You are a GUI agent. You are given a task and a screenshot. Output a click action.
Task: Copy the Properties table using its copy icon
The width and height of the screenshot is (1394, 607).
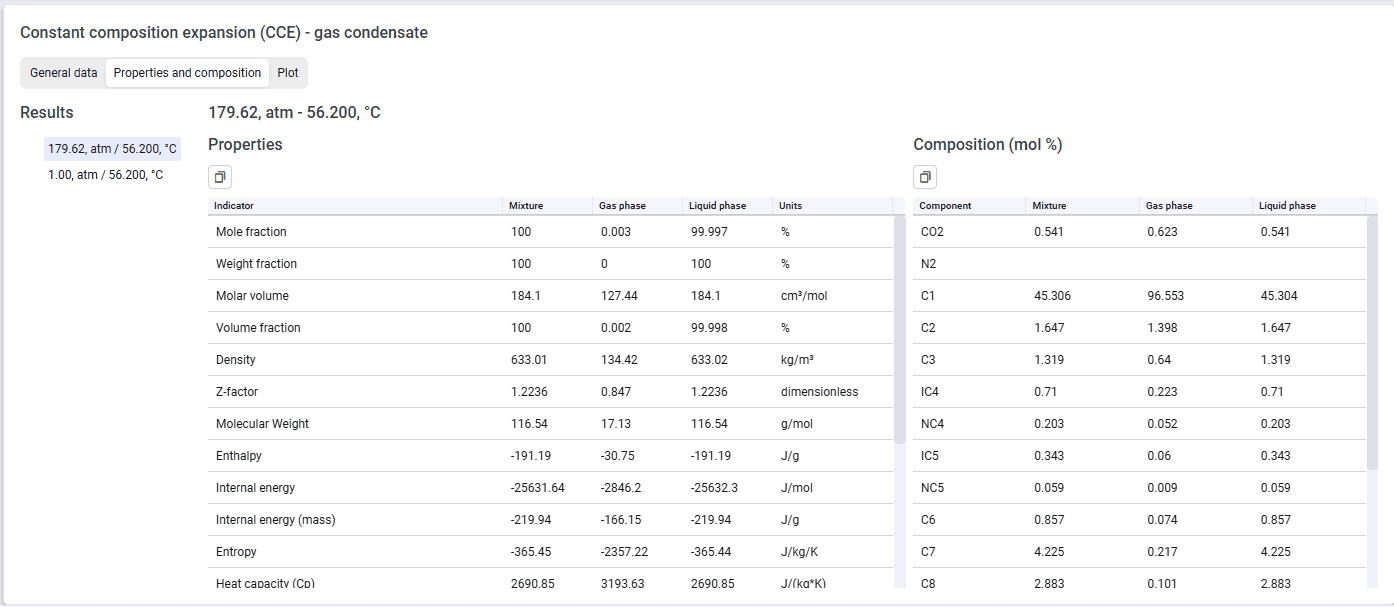tap(220, 177)
